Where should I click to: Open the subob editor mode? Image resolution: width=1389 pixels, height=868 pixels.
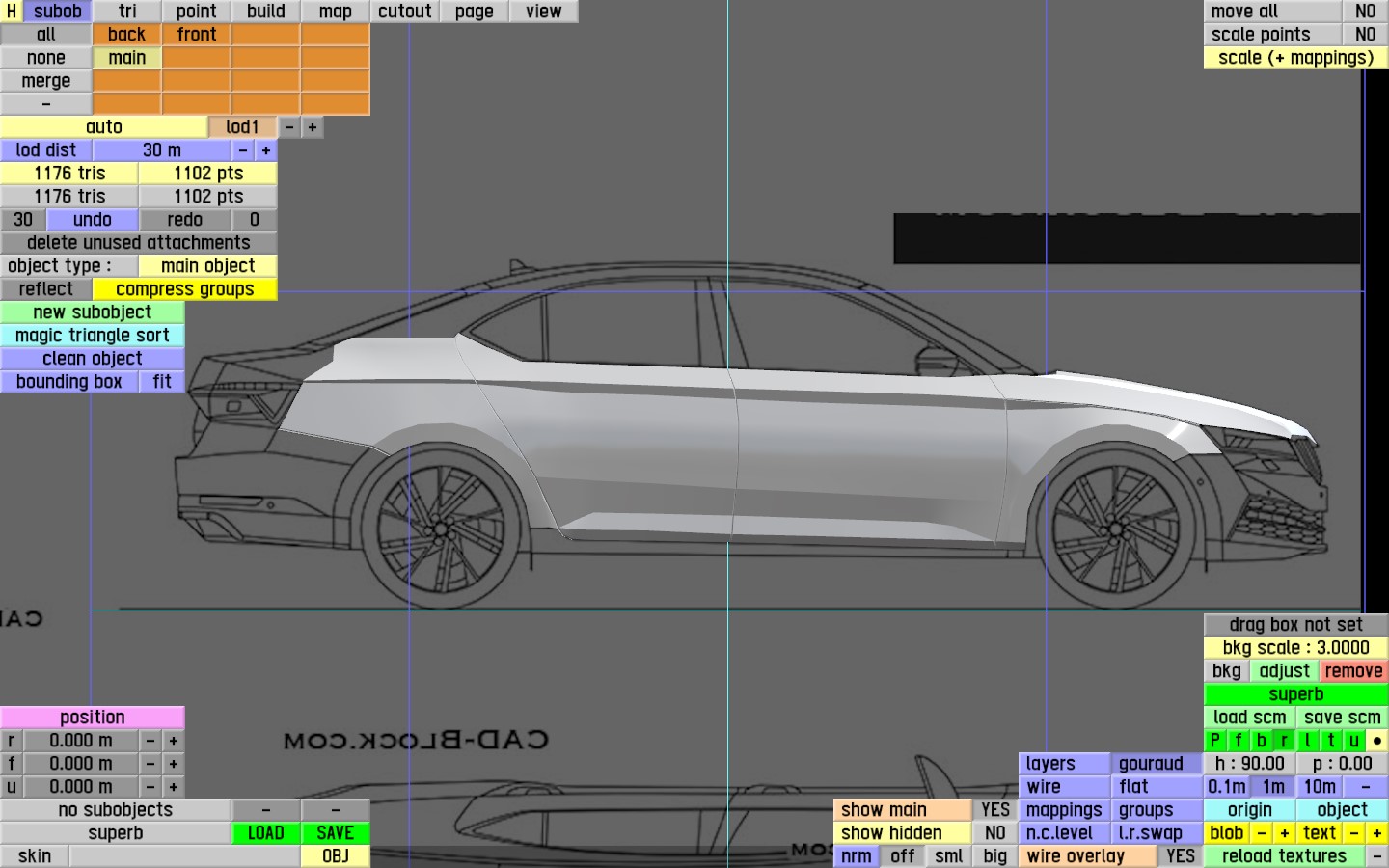tap(58, 12)
